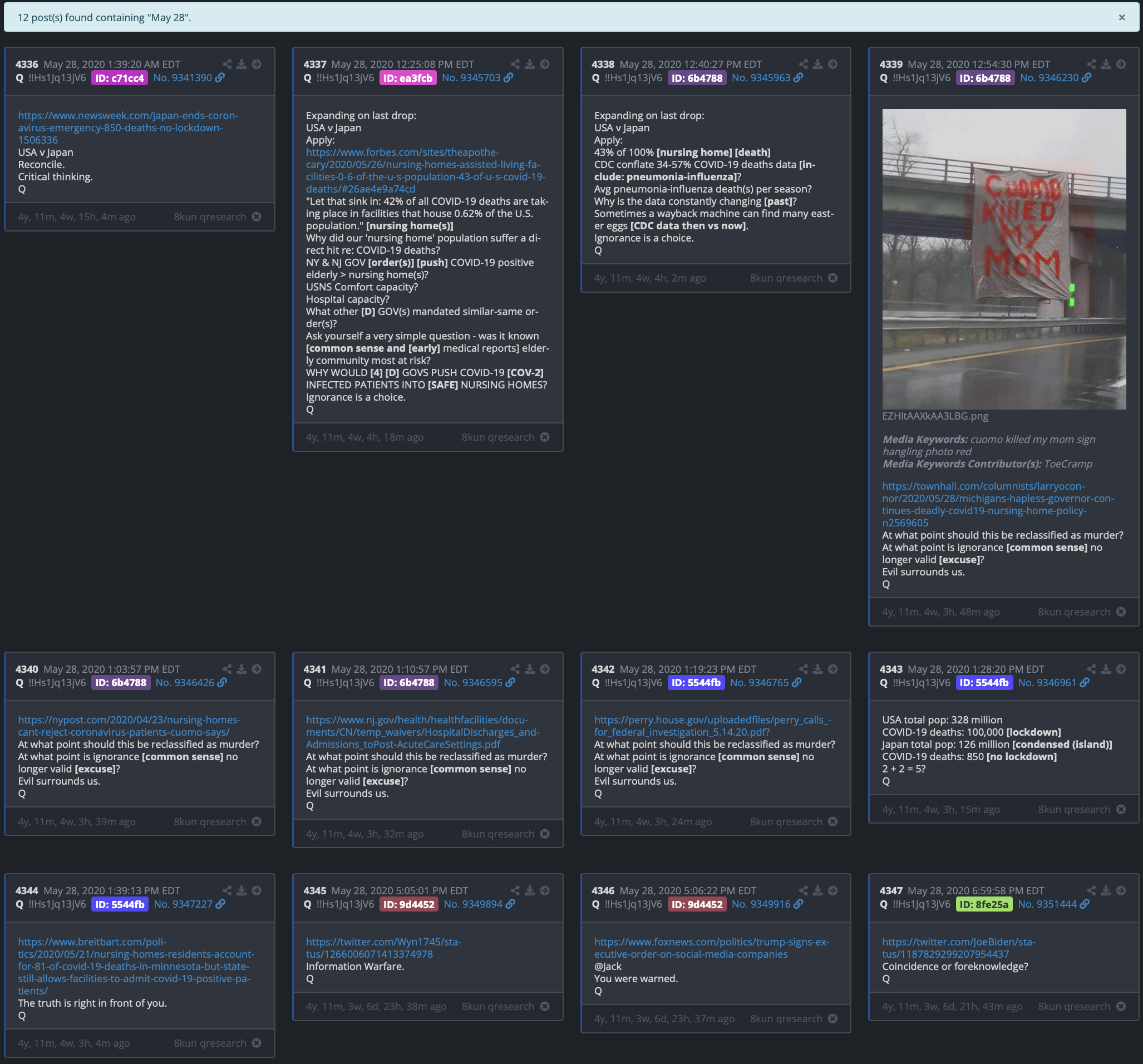The height and width of the screenshot is (1064, 1143).
Task: Open post No. 9346595 link
Action: point(472,682)
